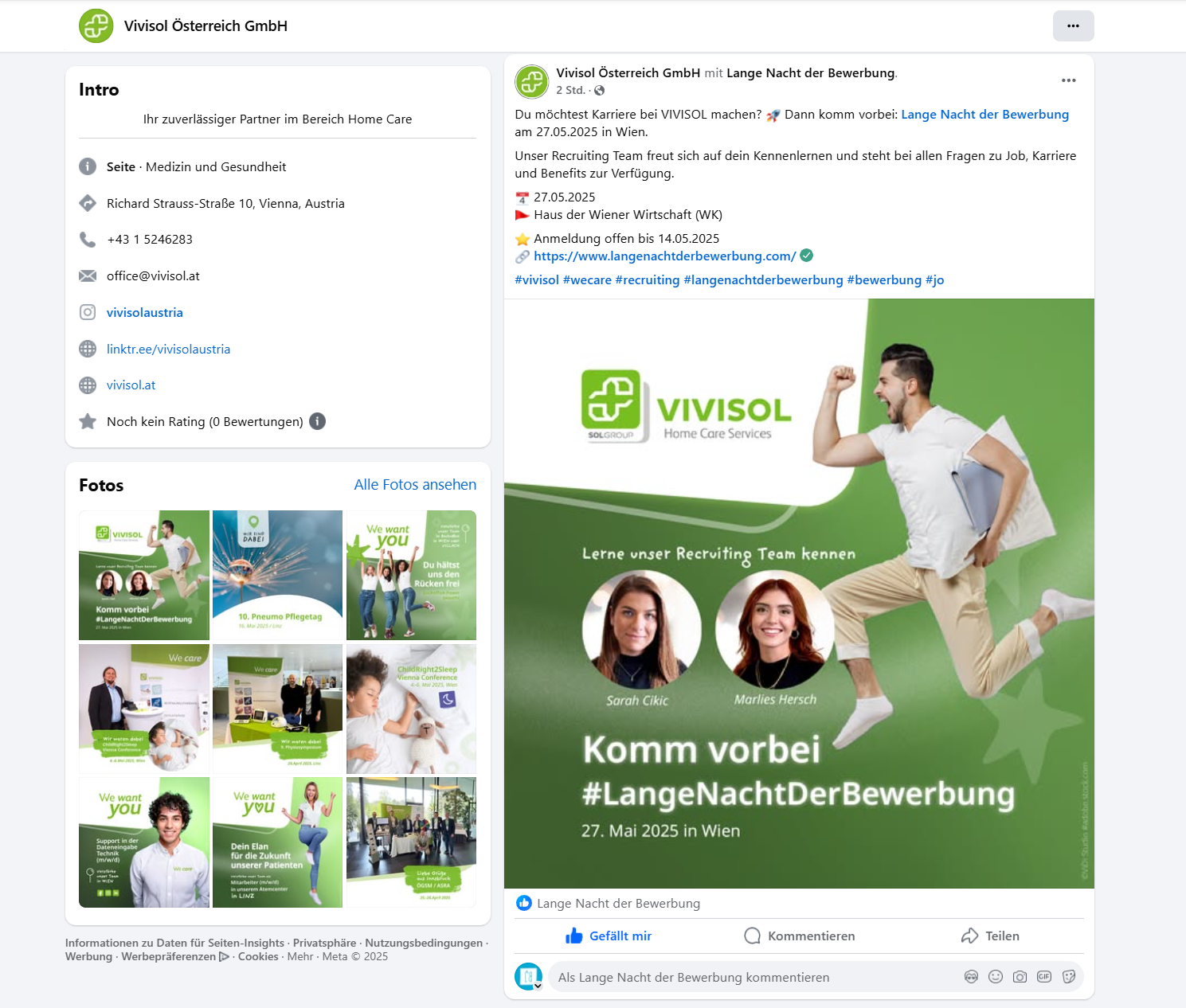Open the We care booth man thumbnail

pos(144,709)
